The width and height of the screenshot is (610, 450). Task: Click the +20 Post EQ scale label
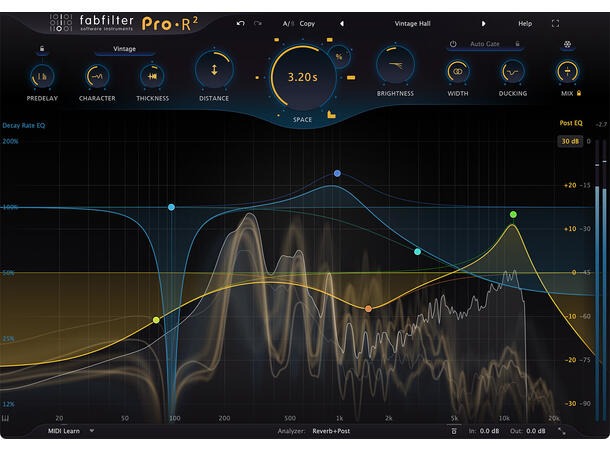coord(570,185)
